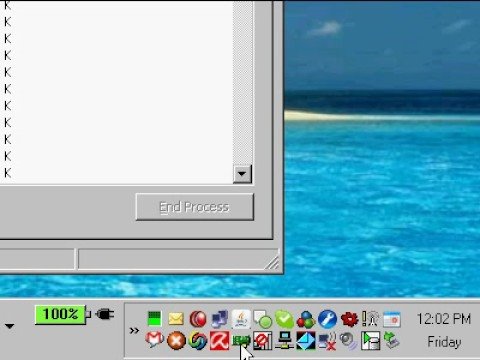
Task: Click the red gear tray icon
Action: click(x=349, y=319)
